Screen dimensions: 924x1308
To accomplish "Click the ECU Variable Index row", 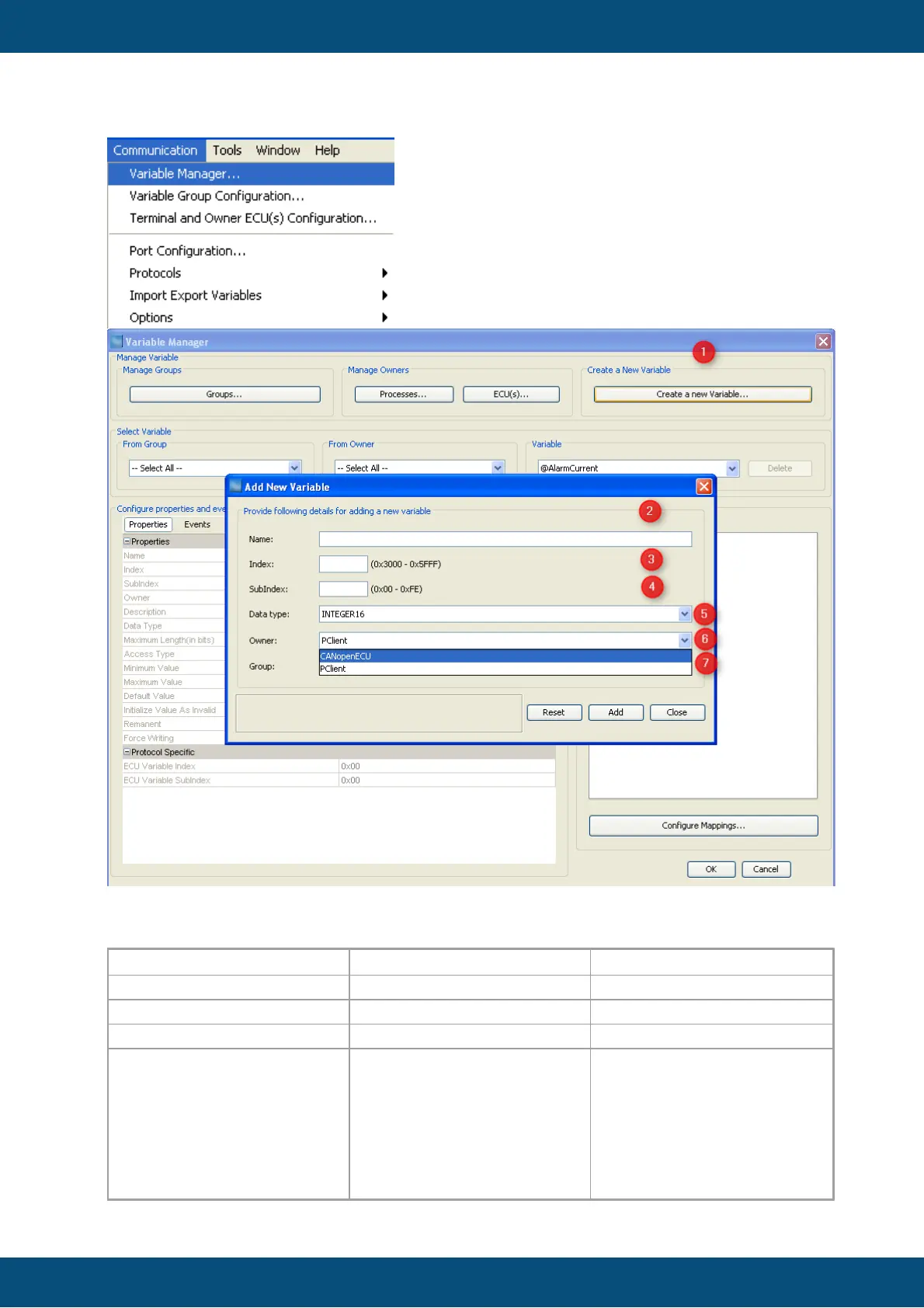I will [339, 767].
